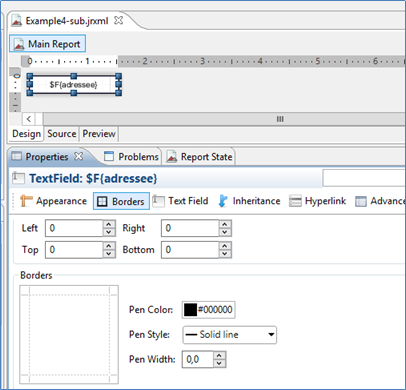This screenshot has height=390, width=406.
Task: Decrease the Bottom padding value
Action: [x=225, y=254]
